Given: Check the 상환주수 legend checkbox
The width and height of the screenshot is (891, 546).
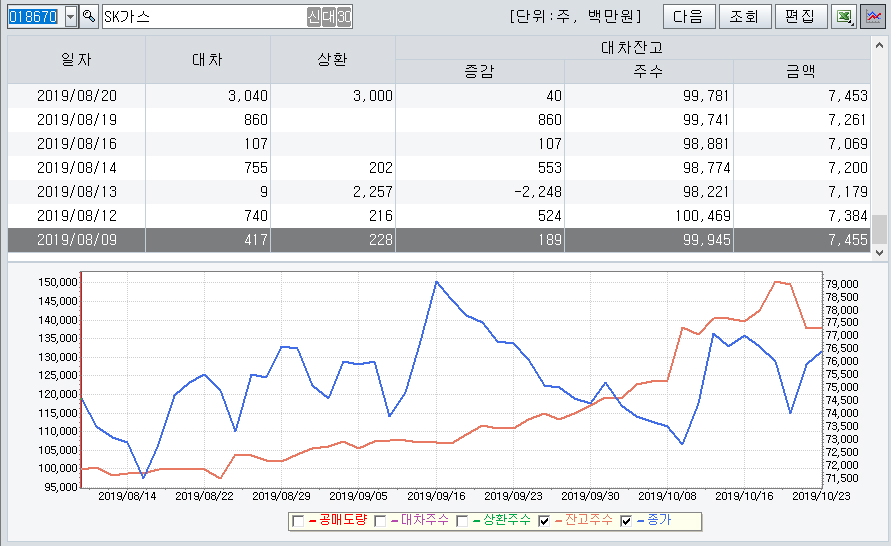Looking at the screenshot, I should pos(462,521).
